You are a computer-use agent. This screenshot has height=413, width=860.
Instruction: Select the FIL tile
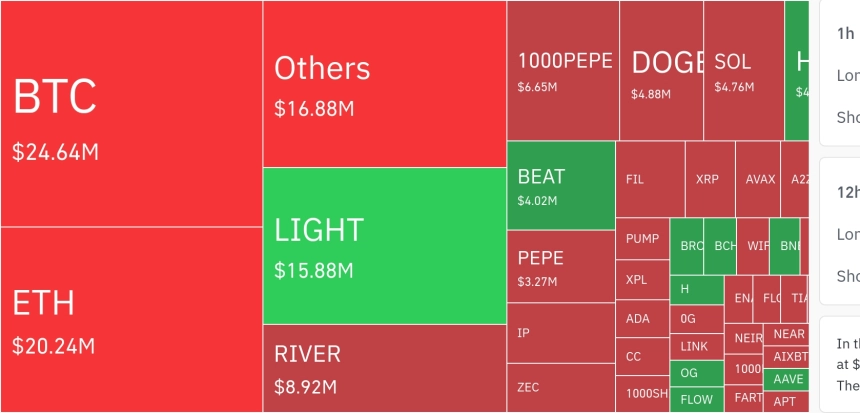click(x=650, y=180)
